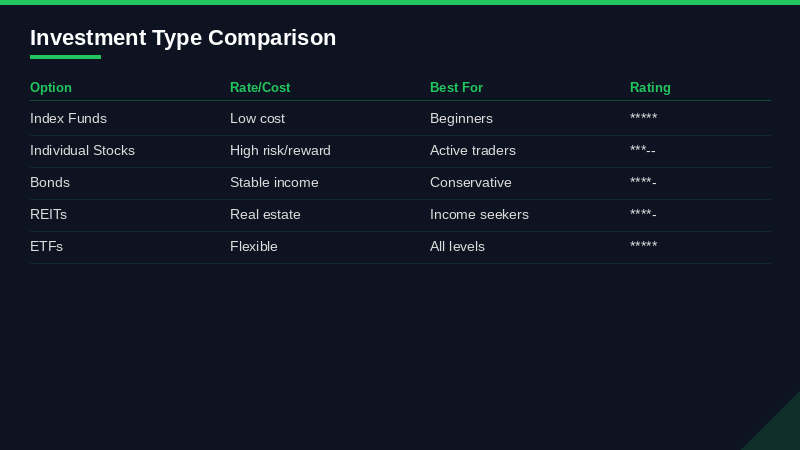Click the 'Individual Stocks' row label

tap(82, 151)
